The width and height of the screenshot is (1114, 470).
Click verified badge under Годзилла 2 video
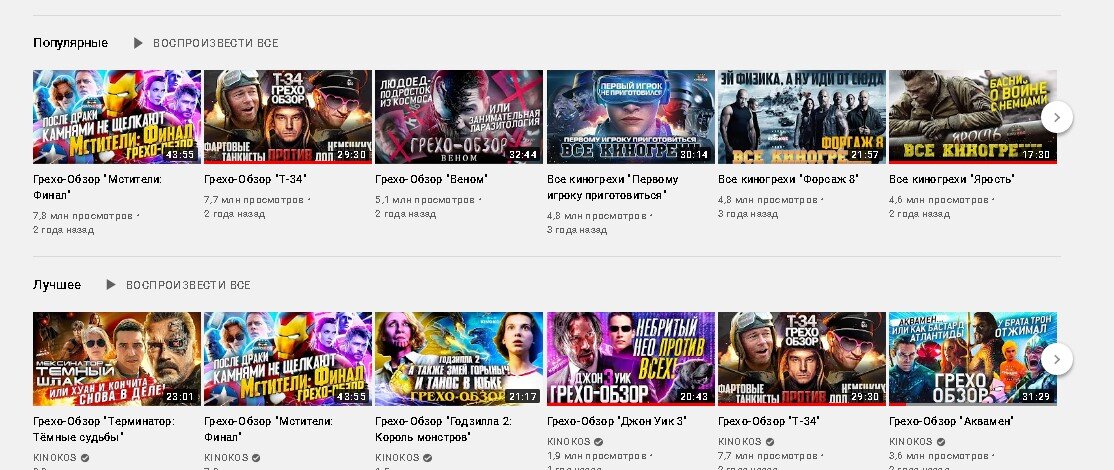[x=427, y=458]
